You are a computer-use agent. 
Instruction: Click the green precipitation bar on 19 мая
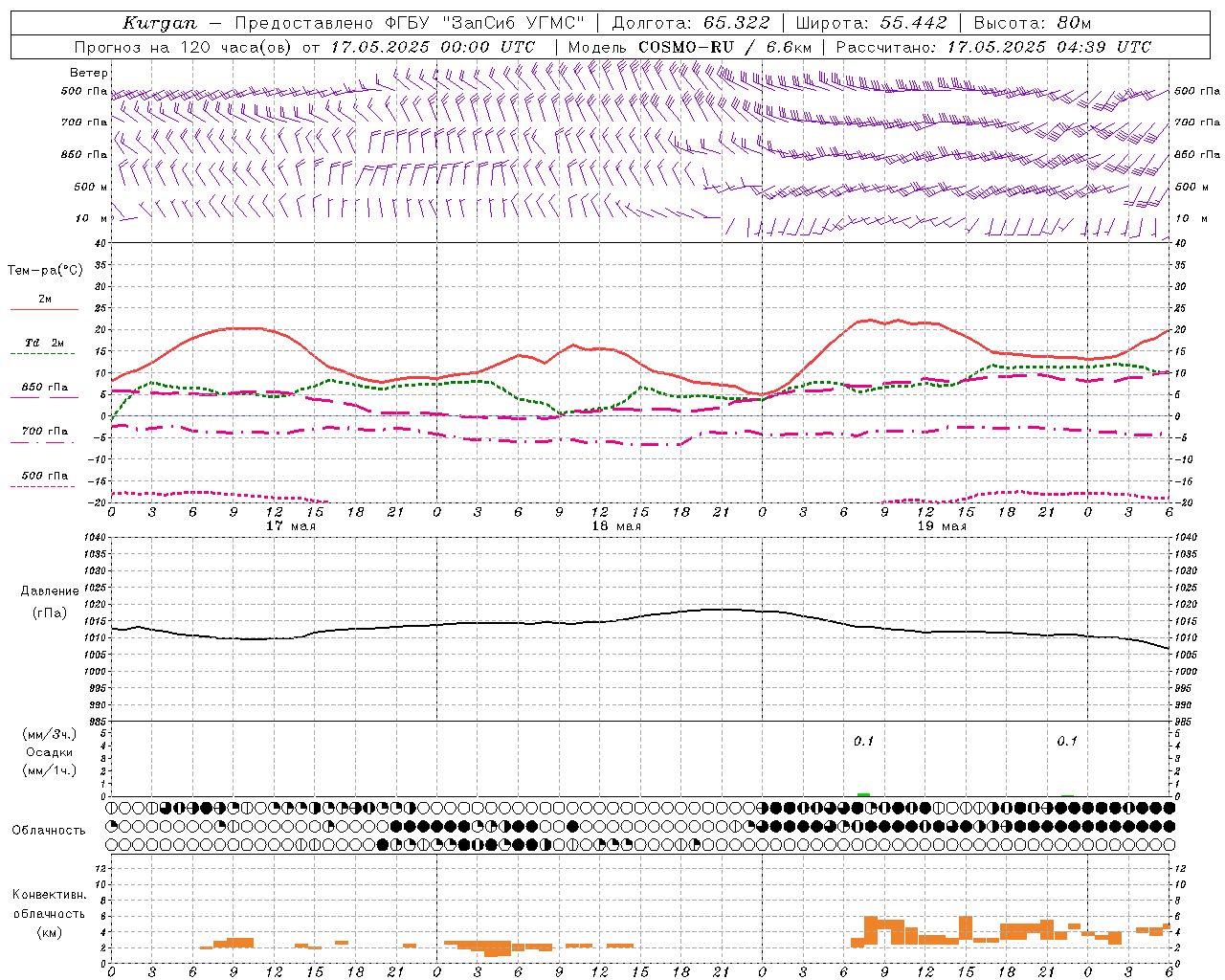(863, 795)
